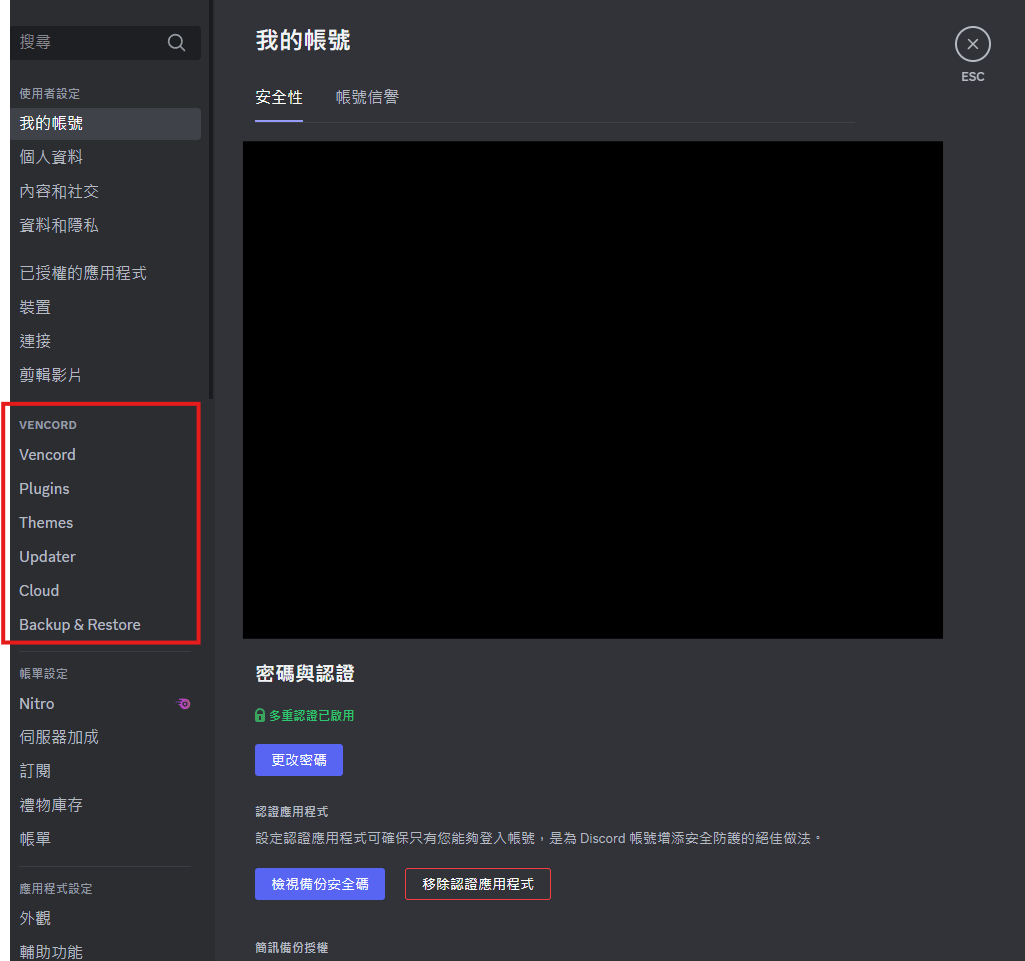Open the Vencord settings page
The width and height of the screenshot is (1025, 961).
pos(105,454)
